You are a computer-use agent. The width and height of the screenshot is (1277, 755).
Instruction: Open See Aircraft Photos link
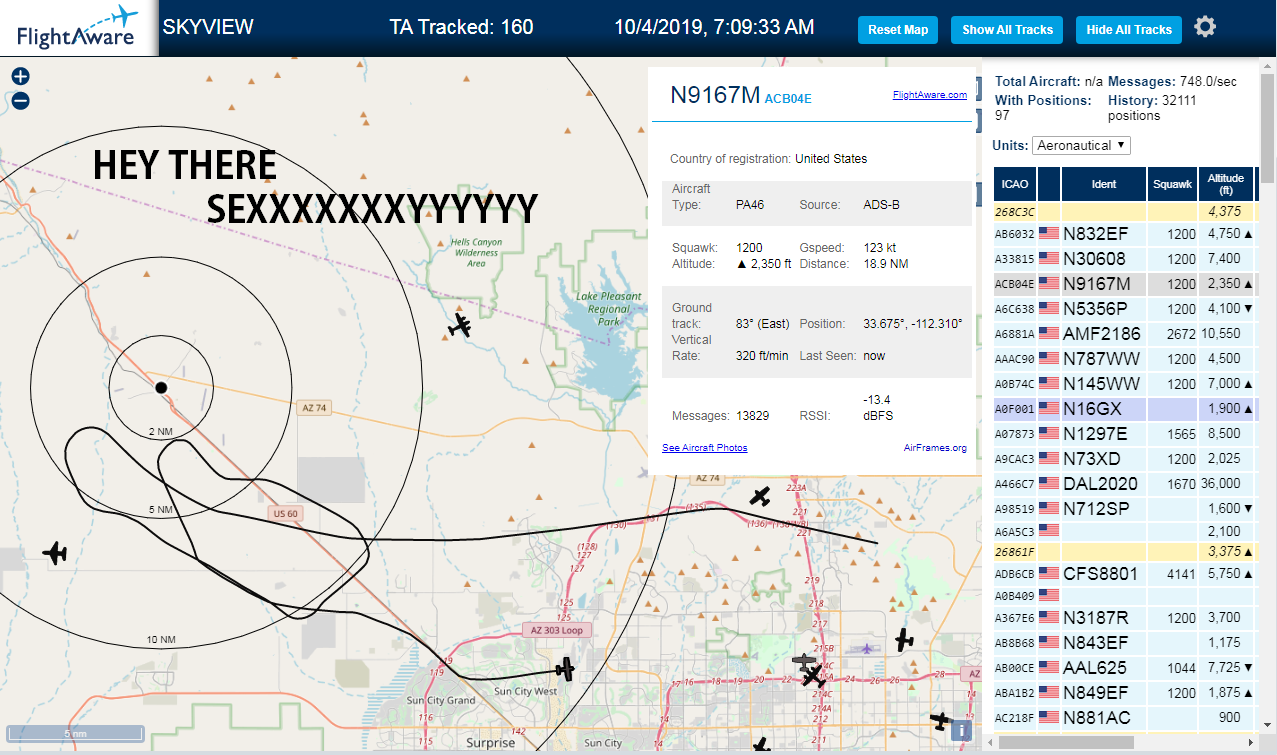(x=705, y=447)
